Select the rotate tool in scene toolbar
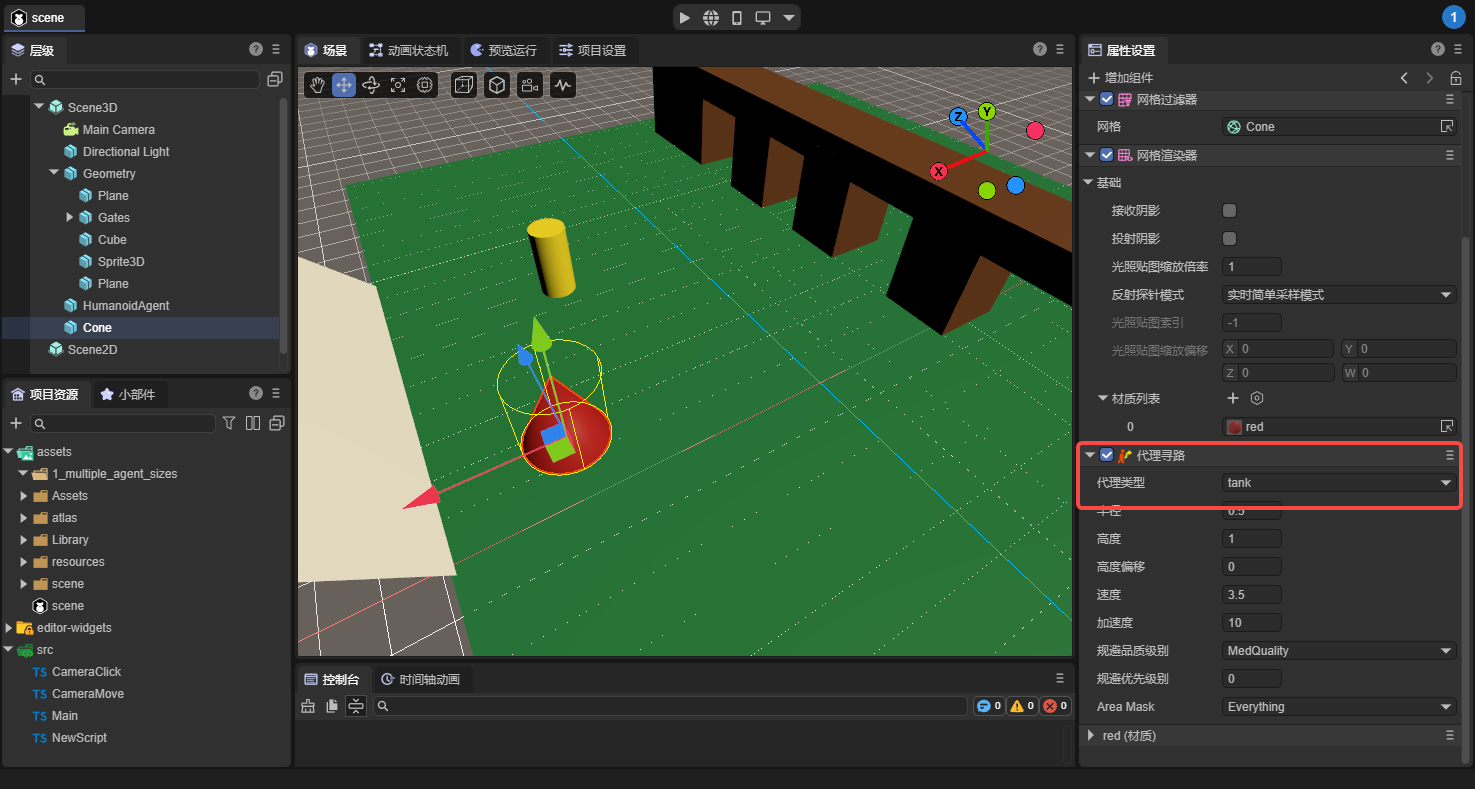Image resolution: width=1475 pixels, height=789 pixels. (x=371, y=85)
